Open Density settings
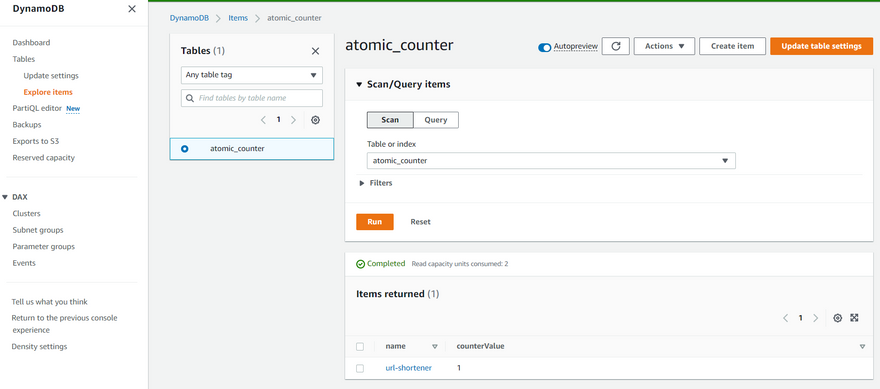Image resolution: width=880 pixels, height=389 pixels. click(x=39, y=346)
